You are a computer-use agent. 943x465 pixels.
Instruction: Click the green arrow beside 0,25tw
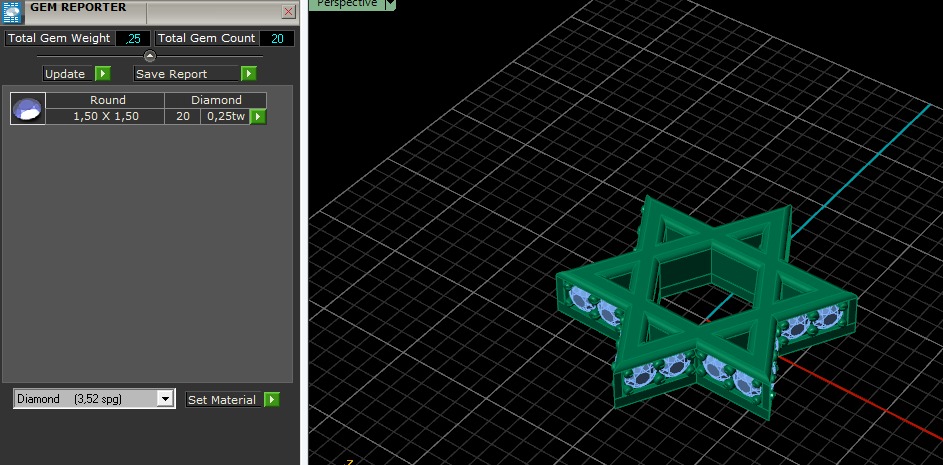(x=258, y=117)
